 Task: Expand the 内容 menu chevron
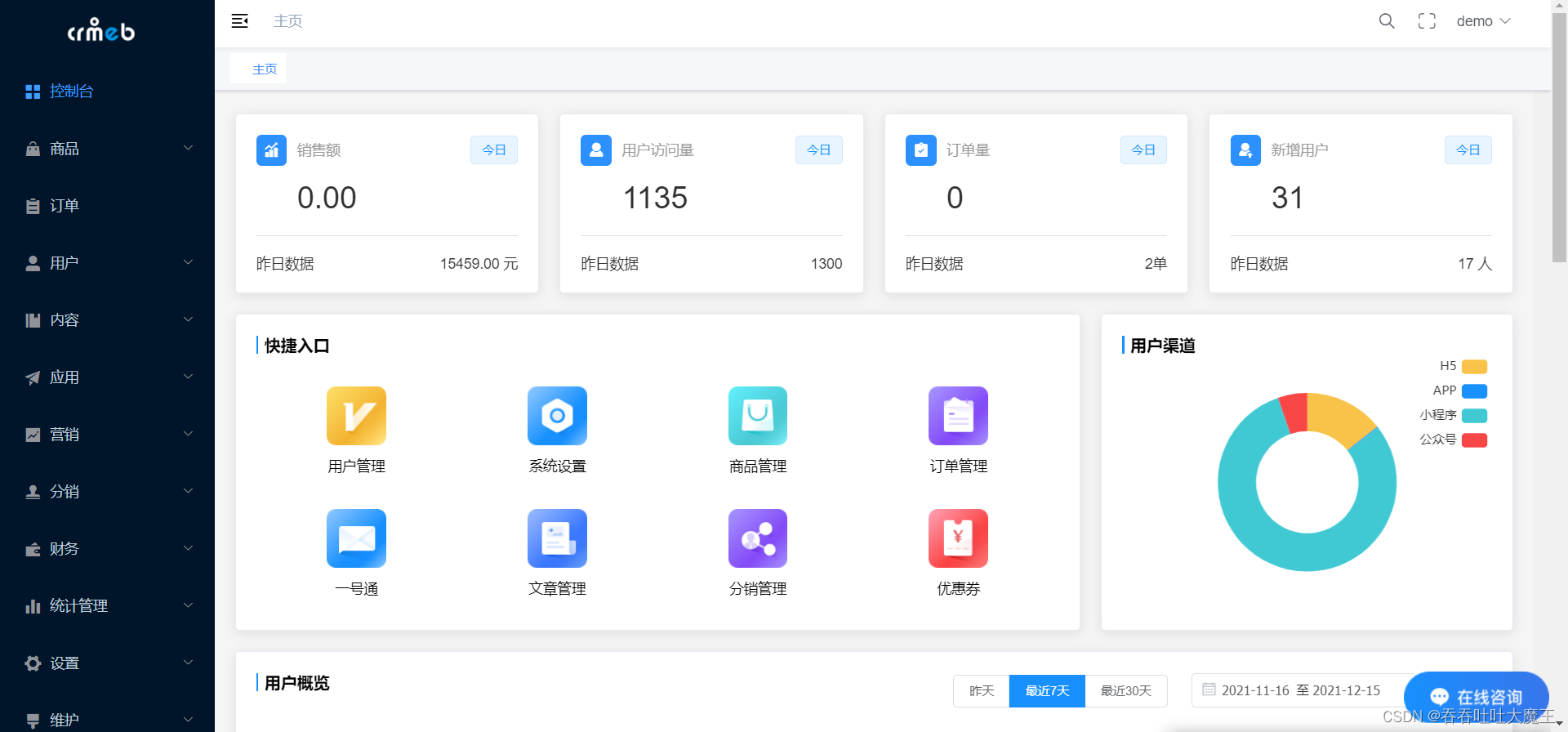click(x=188, y=319)
